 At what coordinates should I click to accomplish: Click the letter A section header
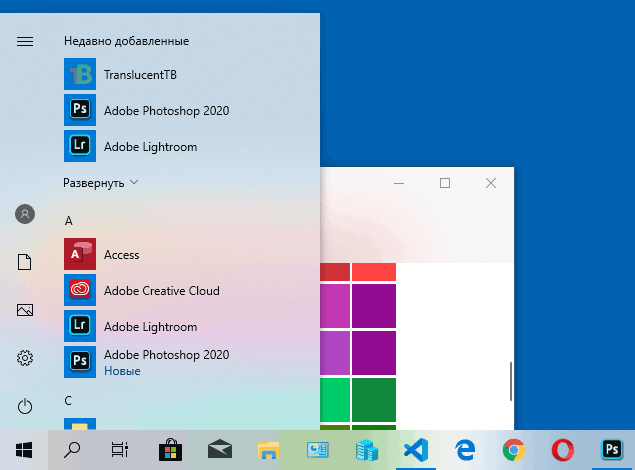coord(69,220)
